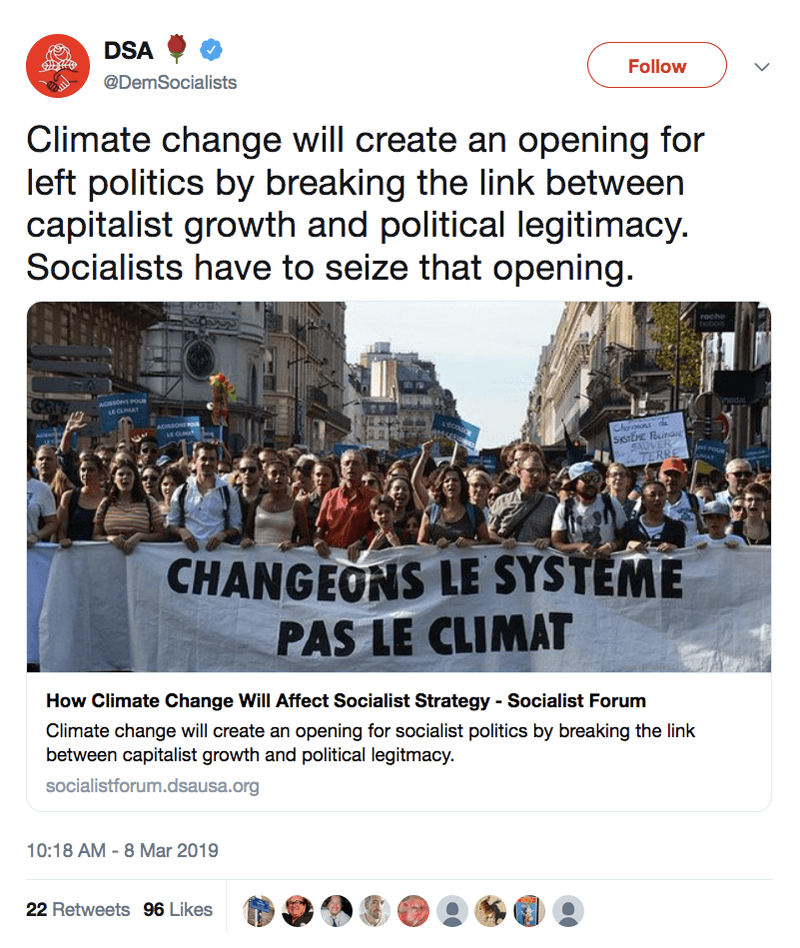Click the fourth liker avatar

(375, 910)
